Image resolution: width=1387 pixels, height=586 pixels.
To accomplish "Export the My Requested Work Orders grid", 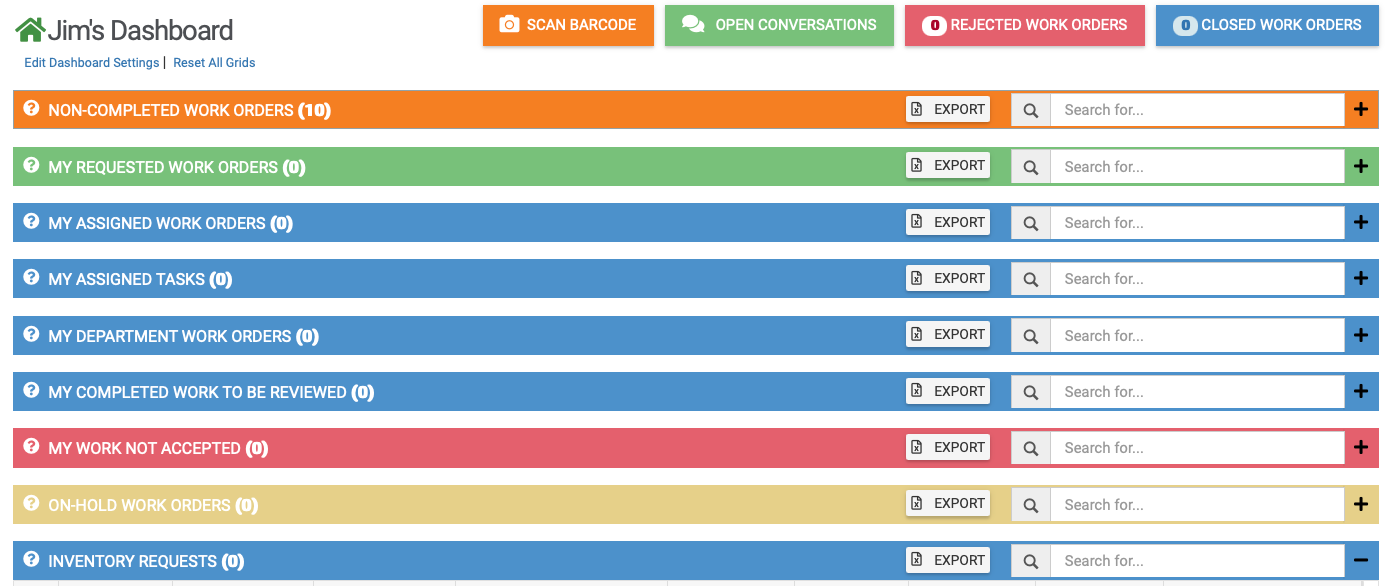I will (948, 166).
